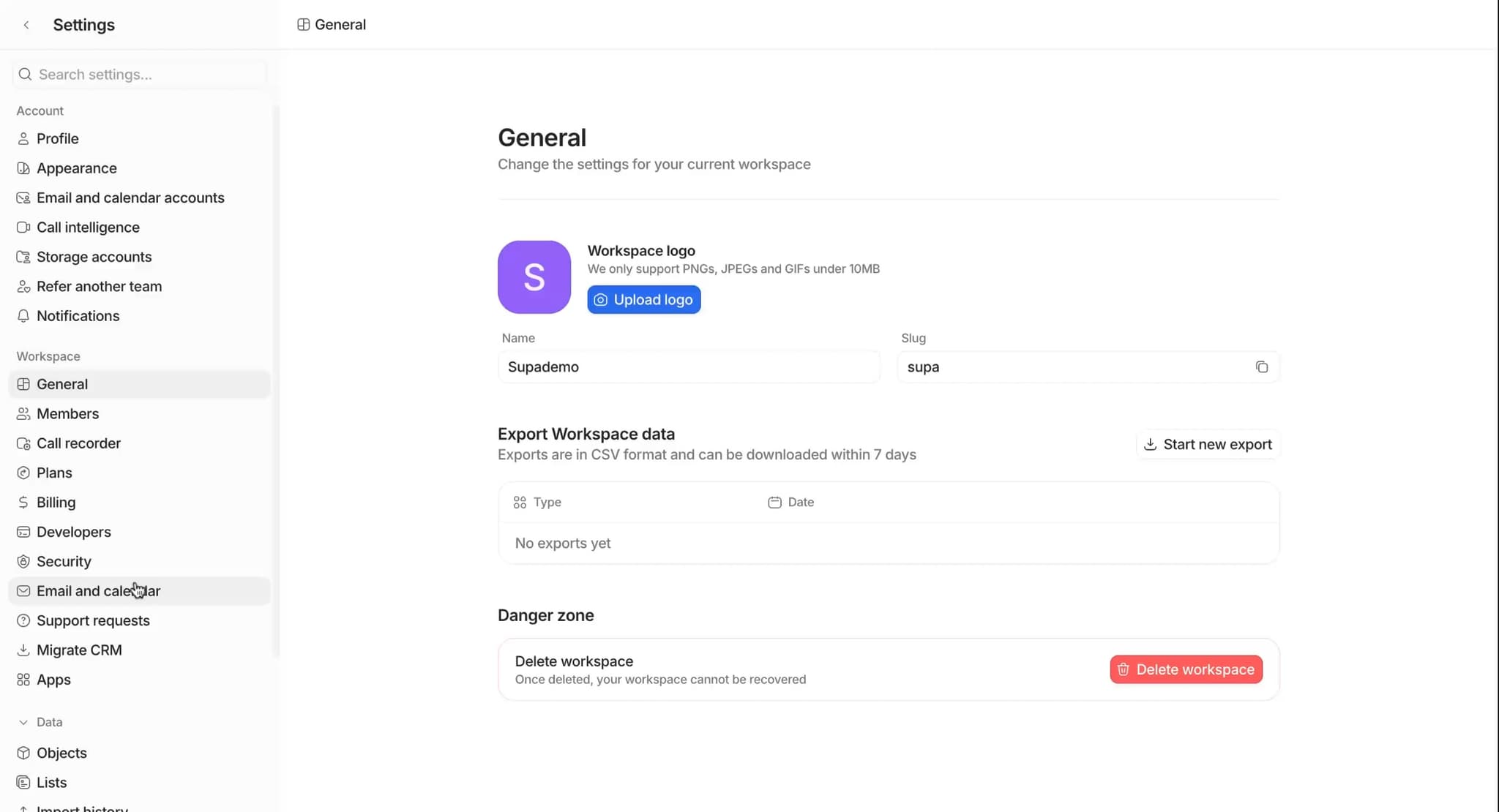Click the calendar icon in the Date column
The height and width of the screenshot is (812, 1499).
tap(774, 503)
